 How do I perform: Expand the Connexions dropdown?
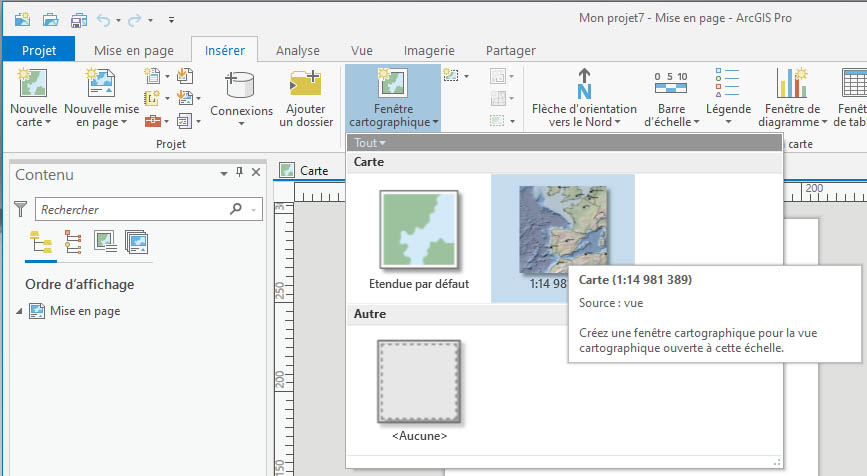click(x=241, y=124)
